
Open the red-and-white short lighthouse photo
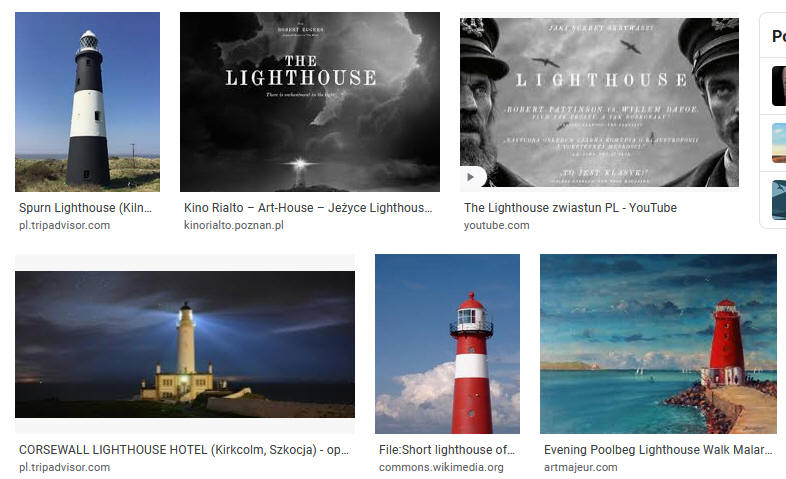[447, 344]
